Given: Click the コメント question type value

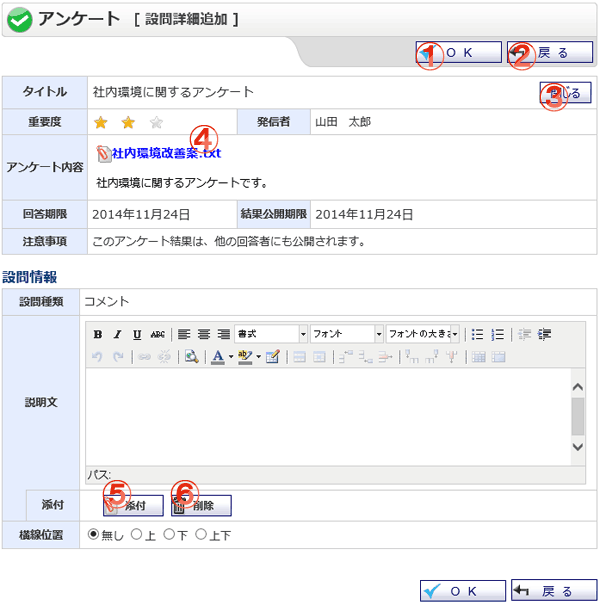Looking at the screenshot, I should pyautogui.click(x=106, y=301).
